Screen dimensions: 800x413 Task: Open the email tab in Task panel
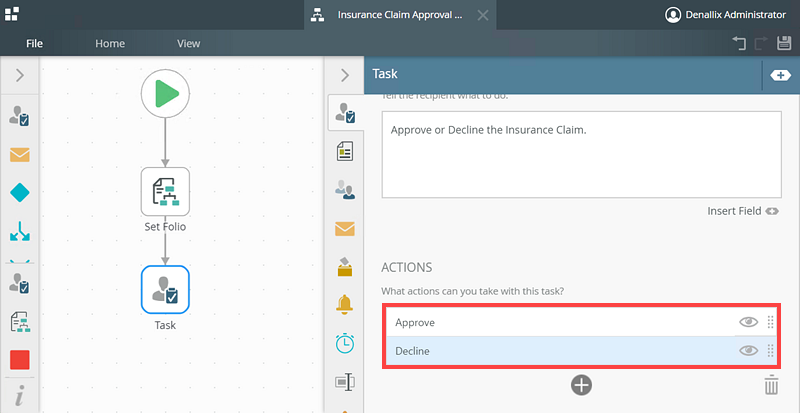(x=345, y=228)
